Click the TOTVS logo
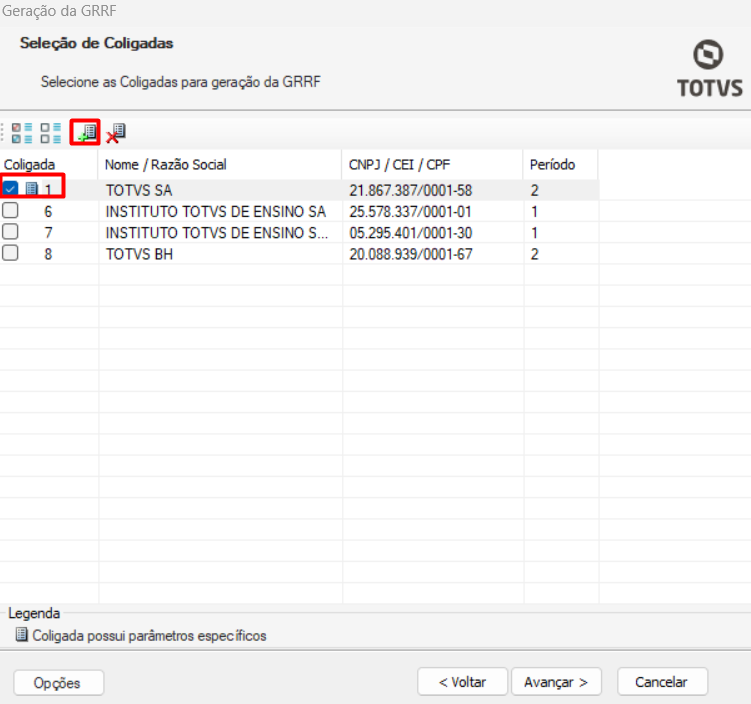 point(709,68)
